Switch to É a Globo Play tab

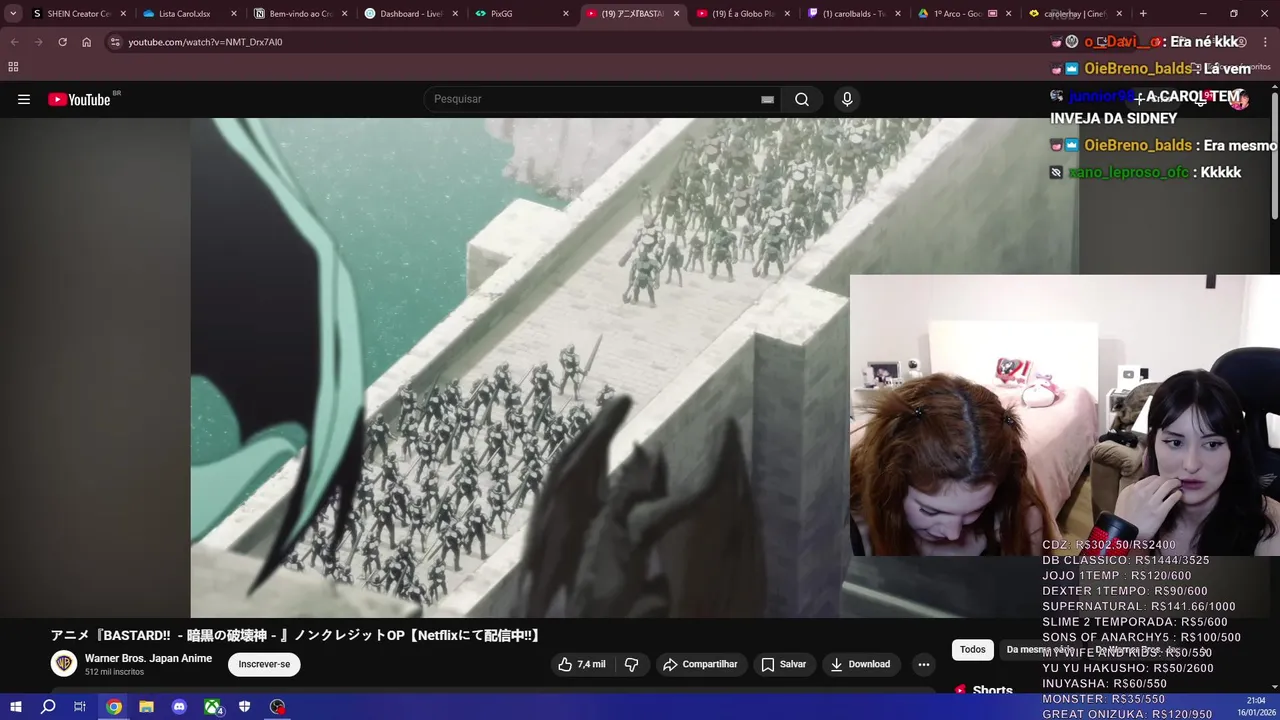(x=743, y=14)
